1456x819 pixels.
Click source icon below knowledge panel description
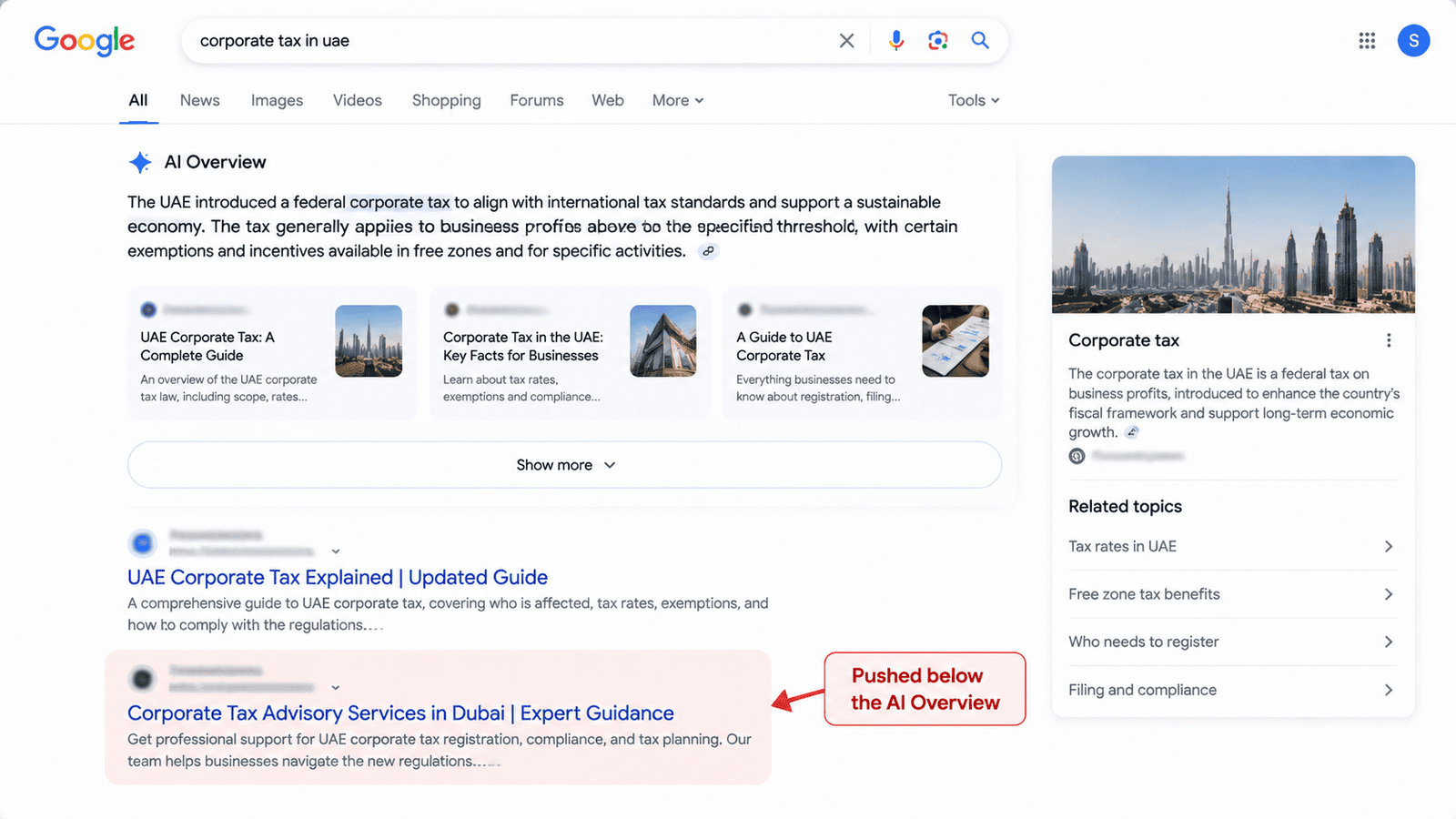pyautogui.click(x=1077, y=456)
